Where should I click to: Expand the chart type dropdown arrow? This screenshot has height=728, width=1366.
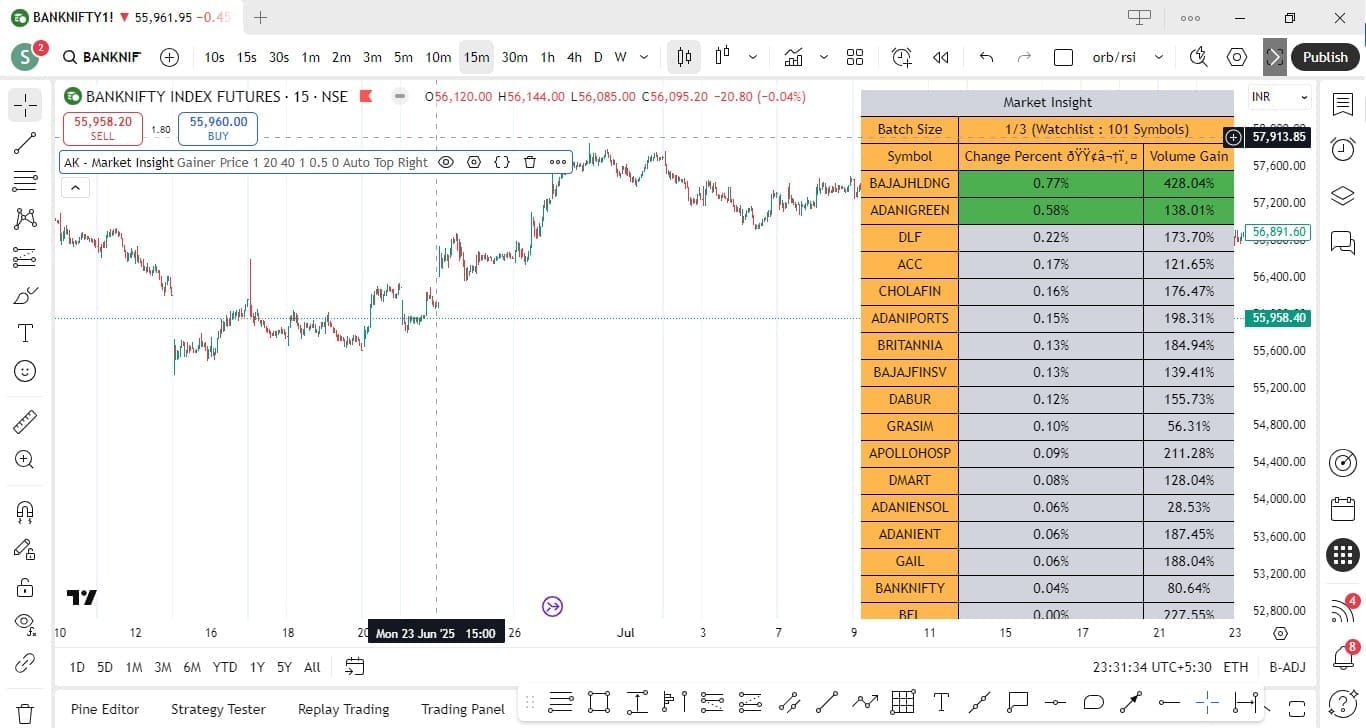[x=753, y=57]
